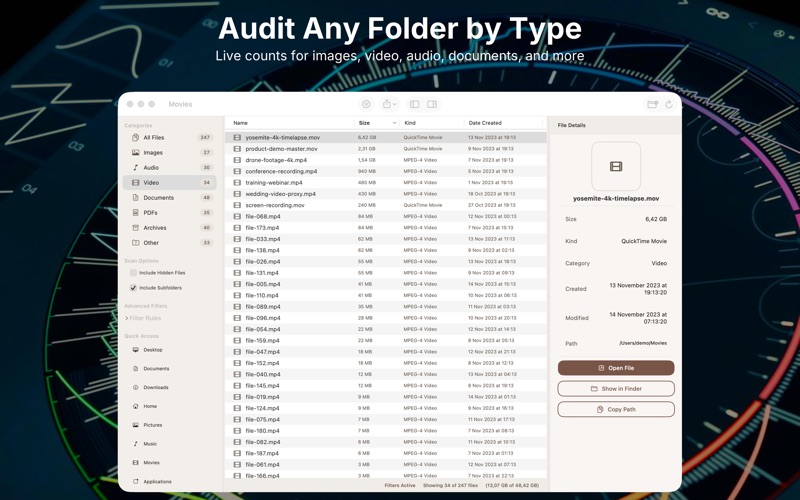
Task: Select the wedding-video-proxy.mp4 file
Action: click(386, 194)
